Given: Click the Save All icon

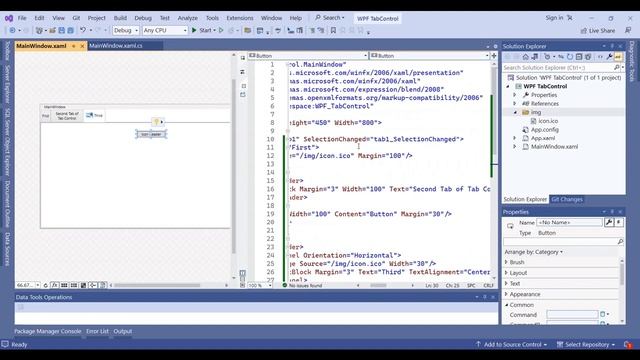Looking at the screenshot, I should (70, 30).
